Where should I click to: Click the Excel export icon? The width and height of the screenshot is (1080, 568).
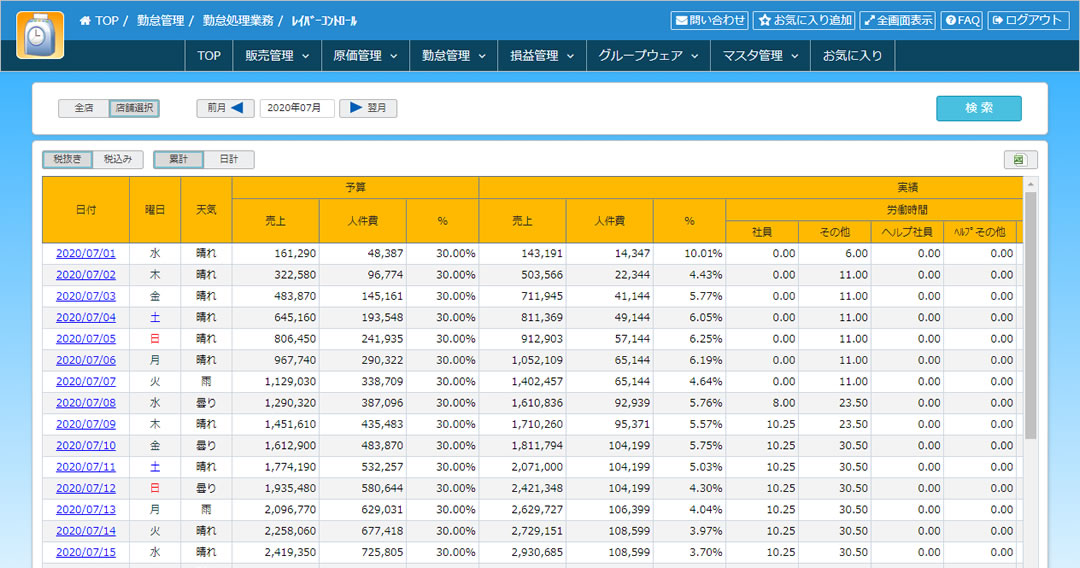coord(1020,160)
